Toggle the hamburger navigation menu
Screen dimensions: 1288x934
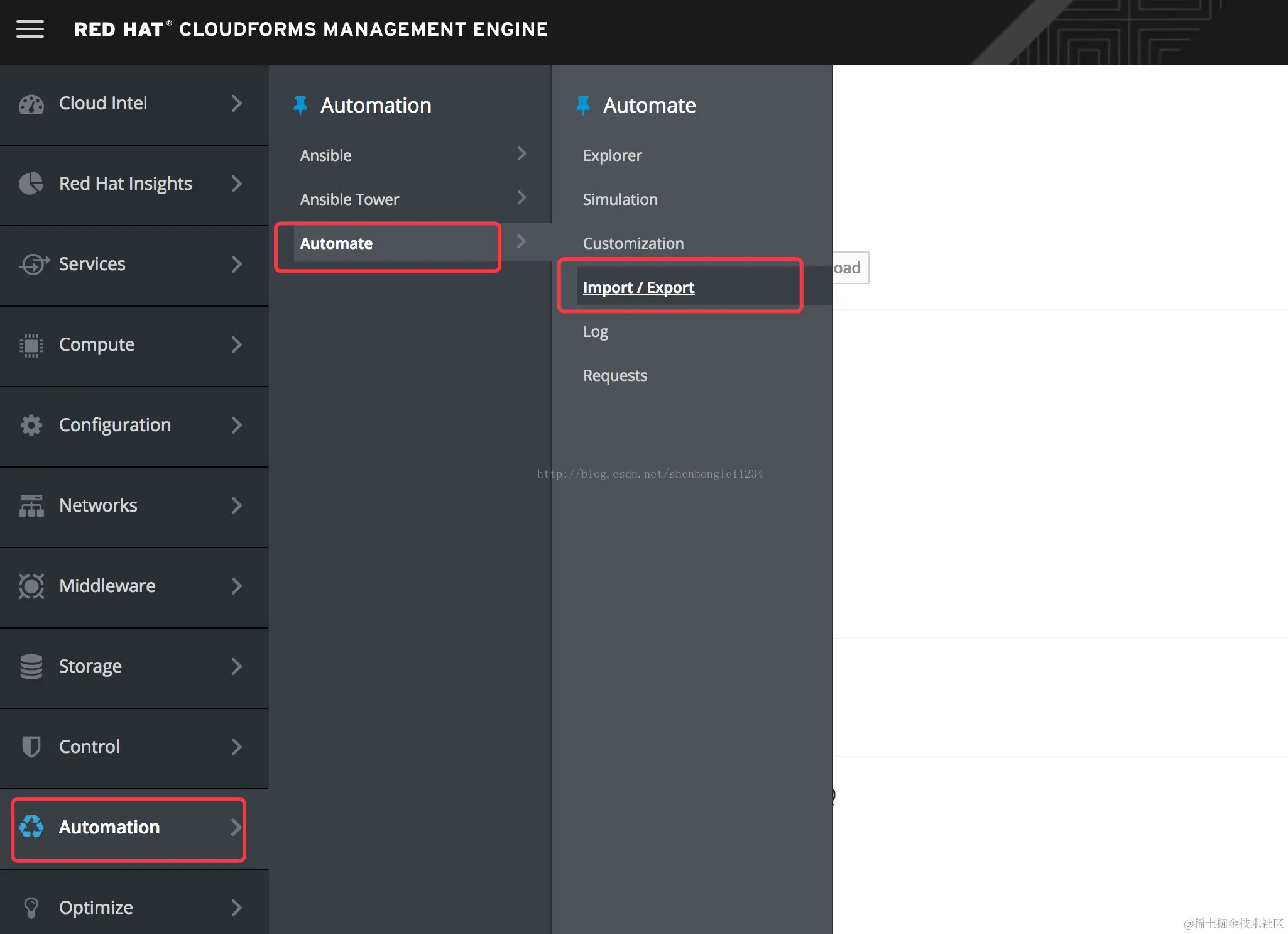point(30,29)
